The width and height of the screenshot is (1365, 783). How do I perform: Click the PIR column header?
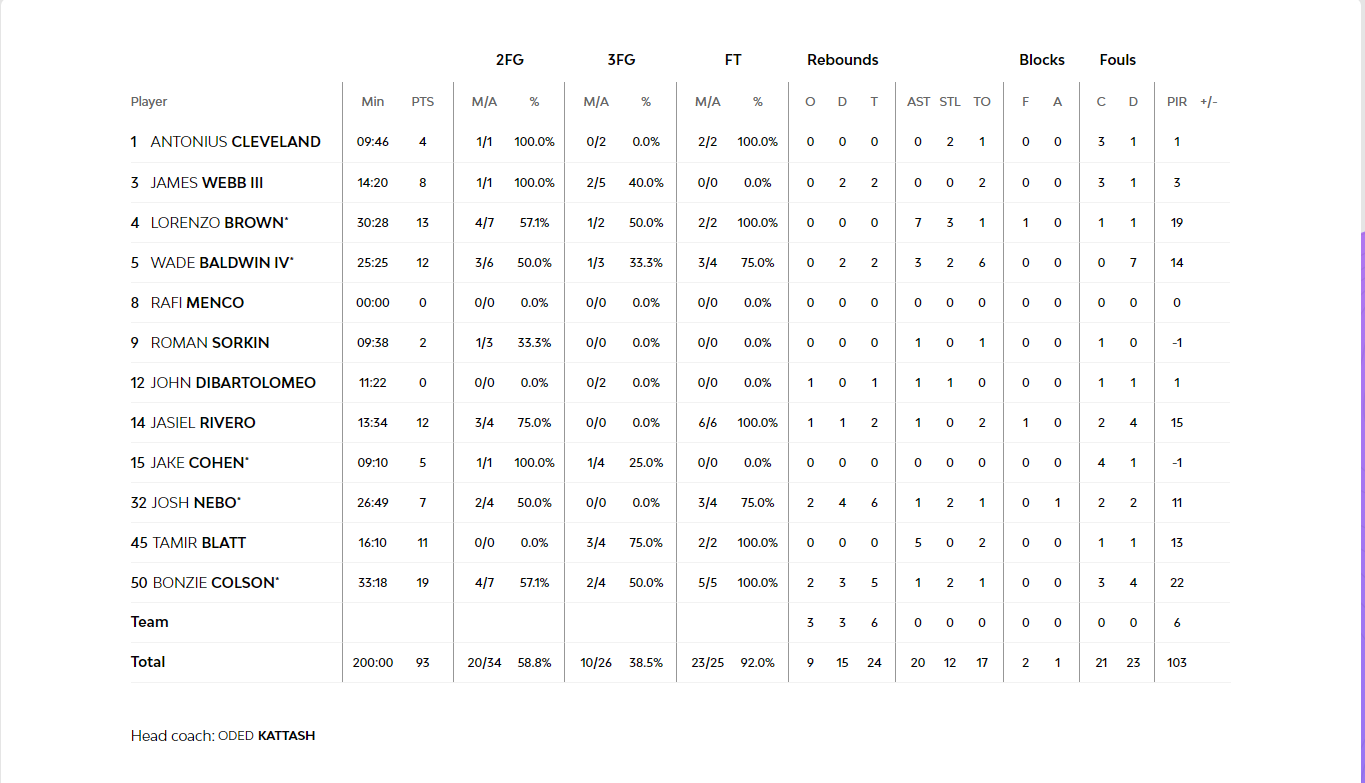tap(1177, 102)
